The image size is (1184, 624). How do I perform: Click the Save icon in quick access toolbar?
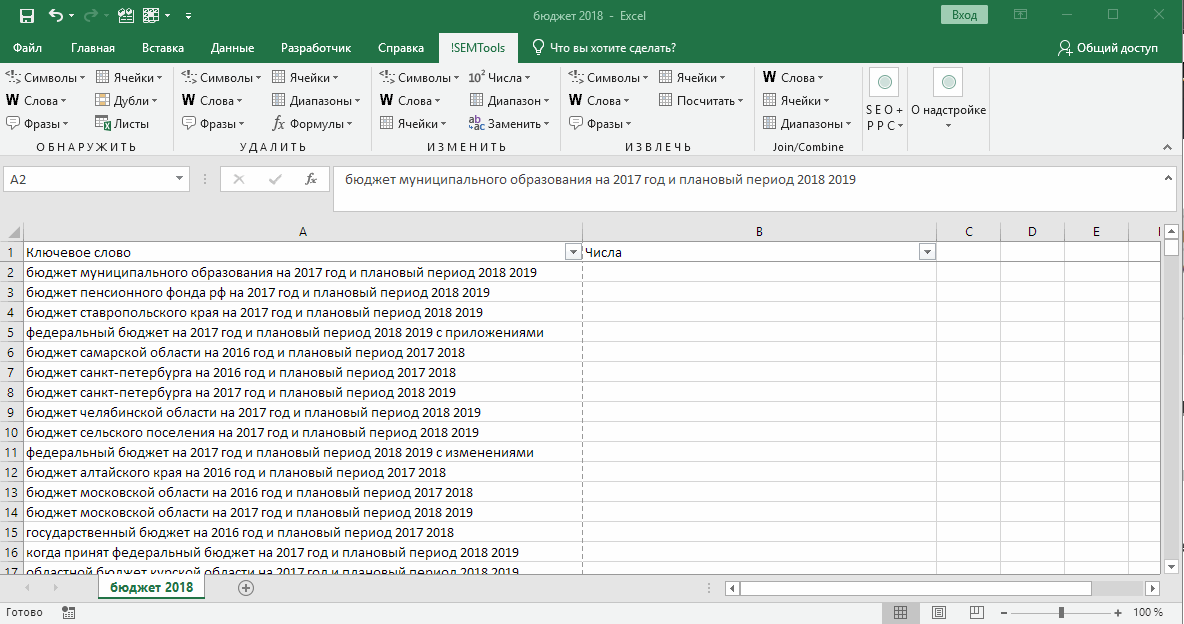click(27, 16)
